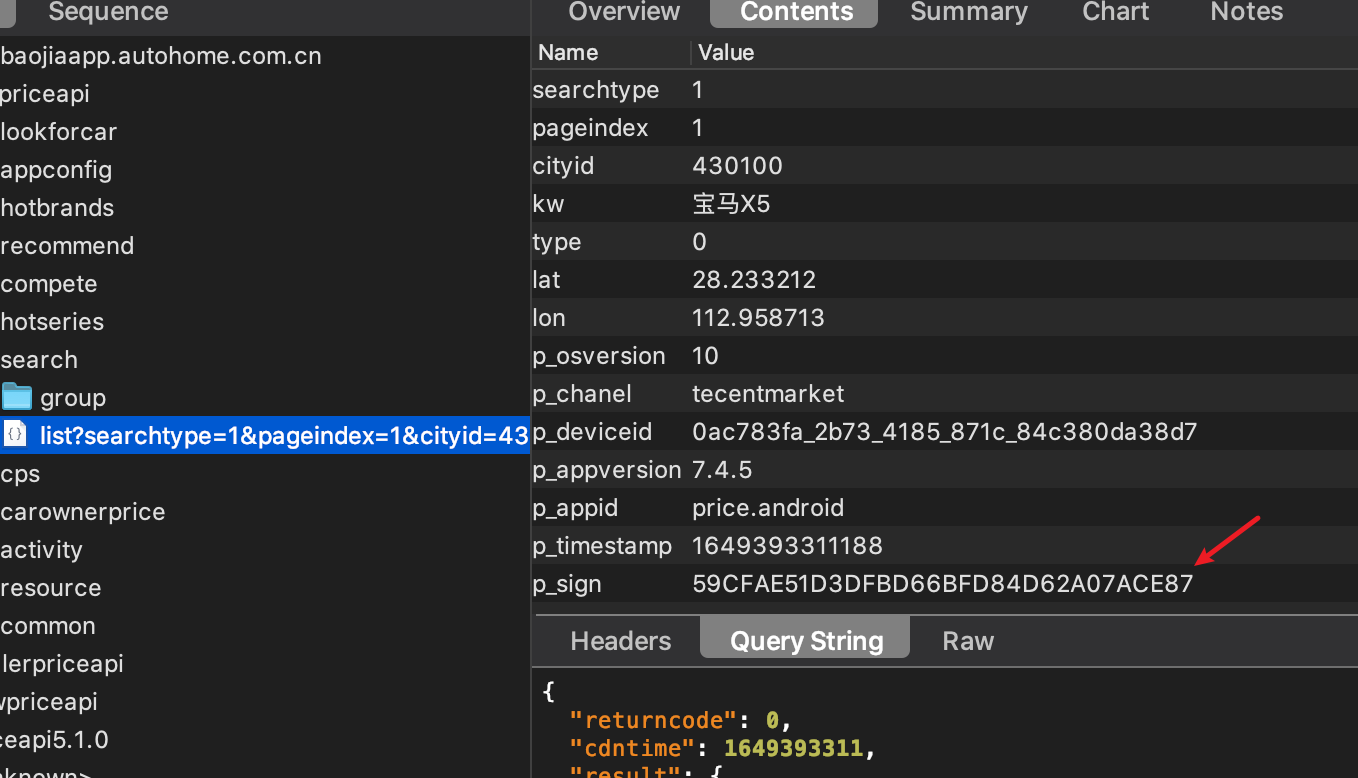Click the Value column header
Image resolution: width=1358 pixels, height=778 pixels.
726,52
